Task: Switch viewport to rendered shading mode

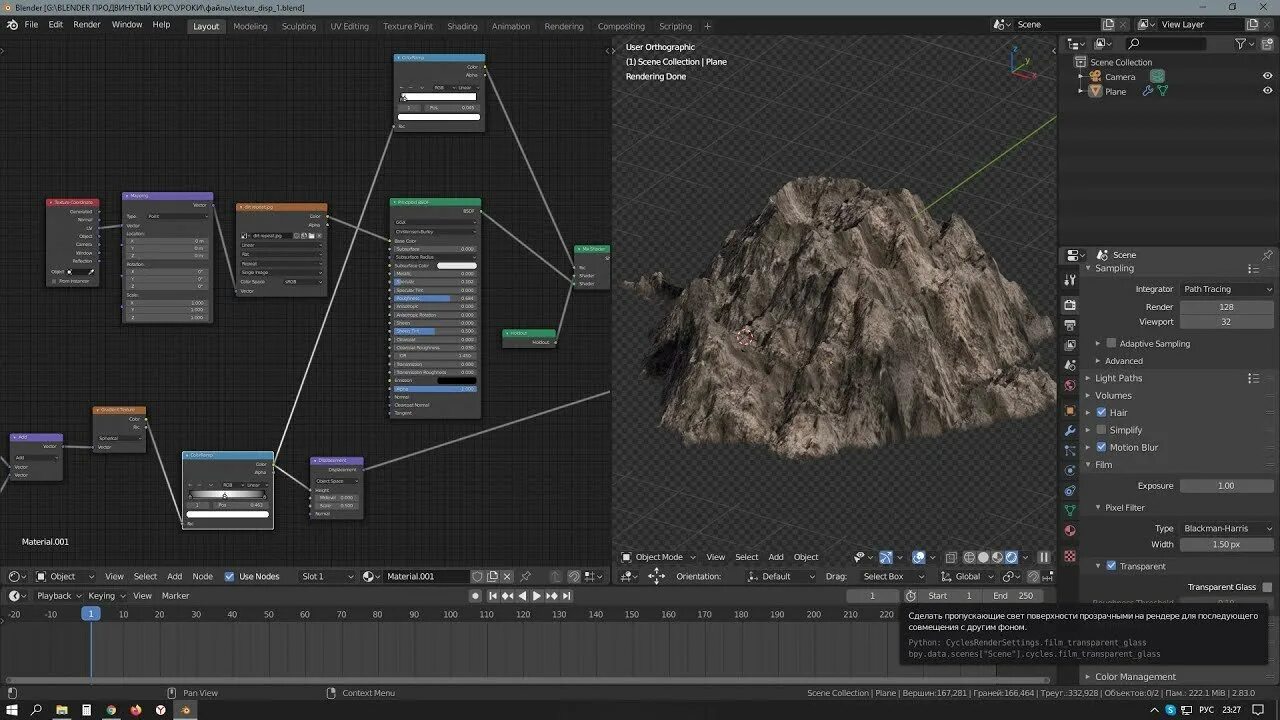Action: [x=1012, y=557]
